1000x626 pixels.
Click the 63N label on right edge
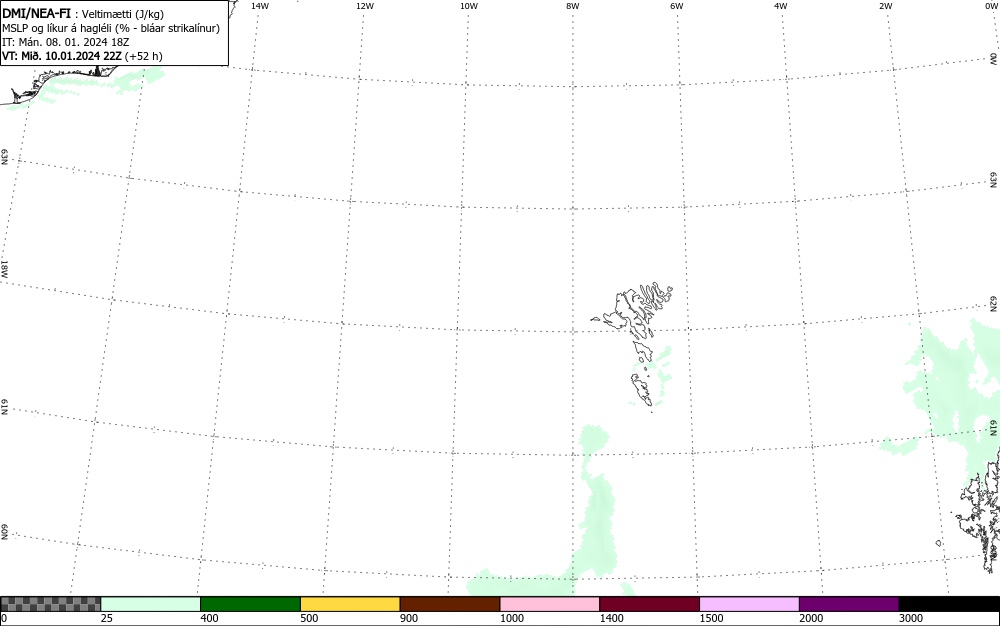994,180
